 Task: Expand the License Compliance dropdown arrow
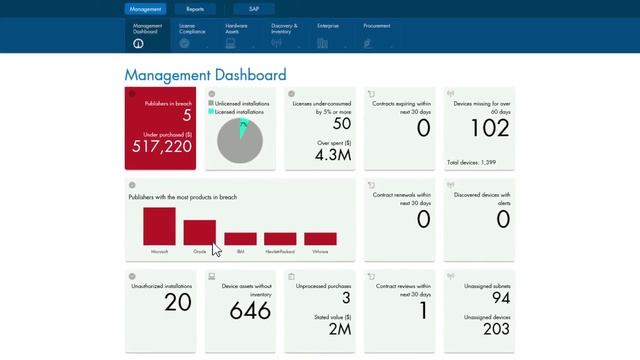[207, 47]
